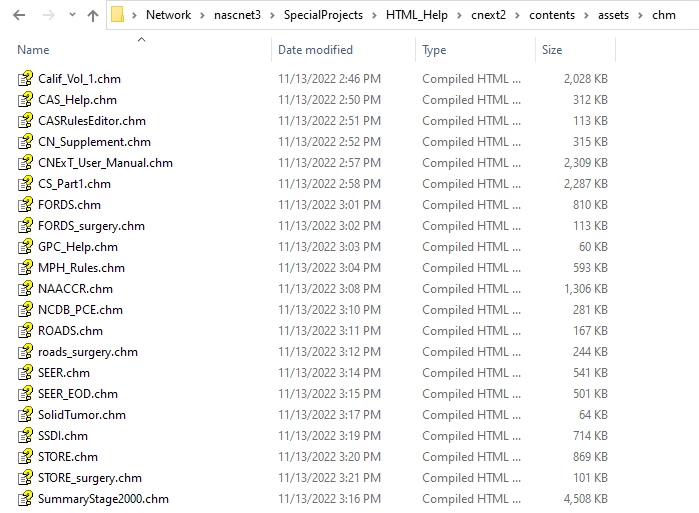The image size is (699, 513).
Task: Click the ROADS.chm help file icon
Action: [25, 330]
